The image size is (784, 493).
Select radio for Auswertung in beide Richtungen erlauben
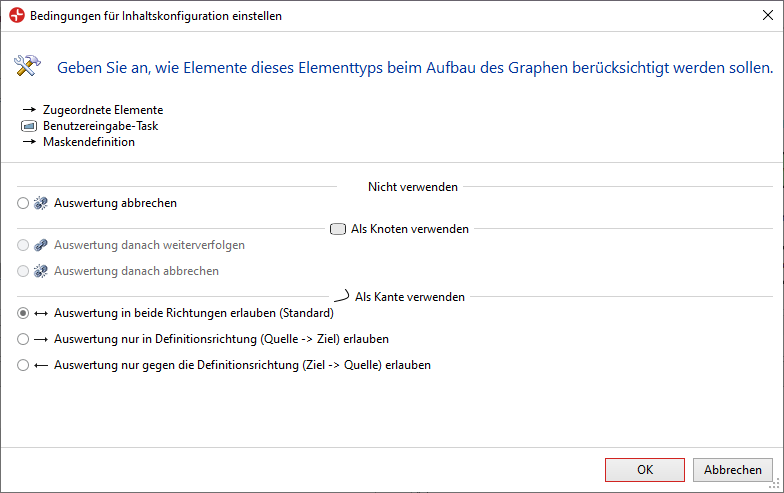point(23,313)
